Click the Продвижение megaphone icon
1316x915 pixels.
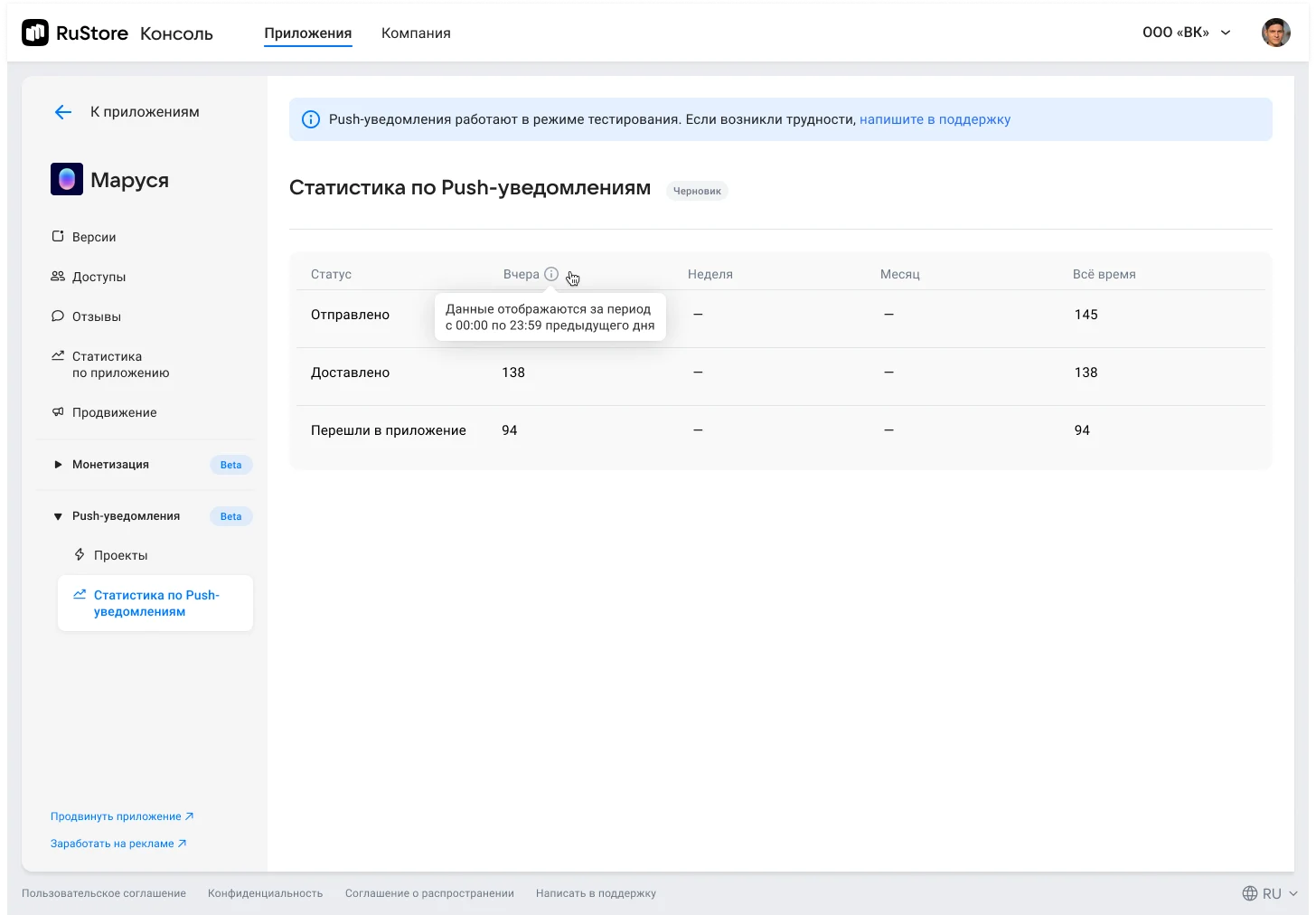point(58,412)
